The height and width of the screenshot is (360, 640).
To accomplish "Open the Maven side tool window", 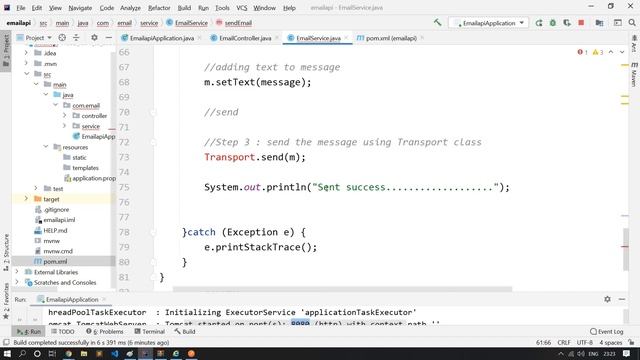I will [x=634, y=74].
